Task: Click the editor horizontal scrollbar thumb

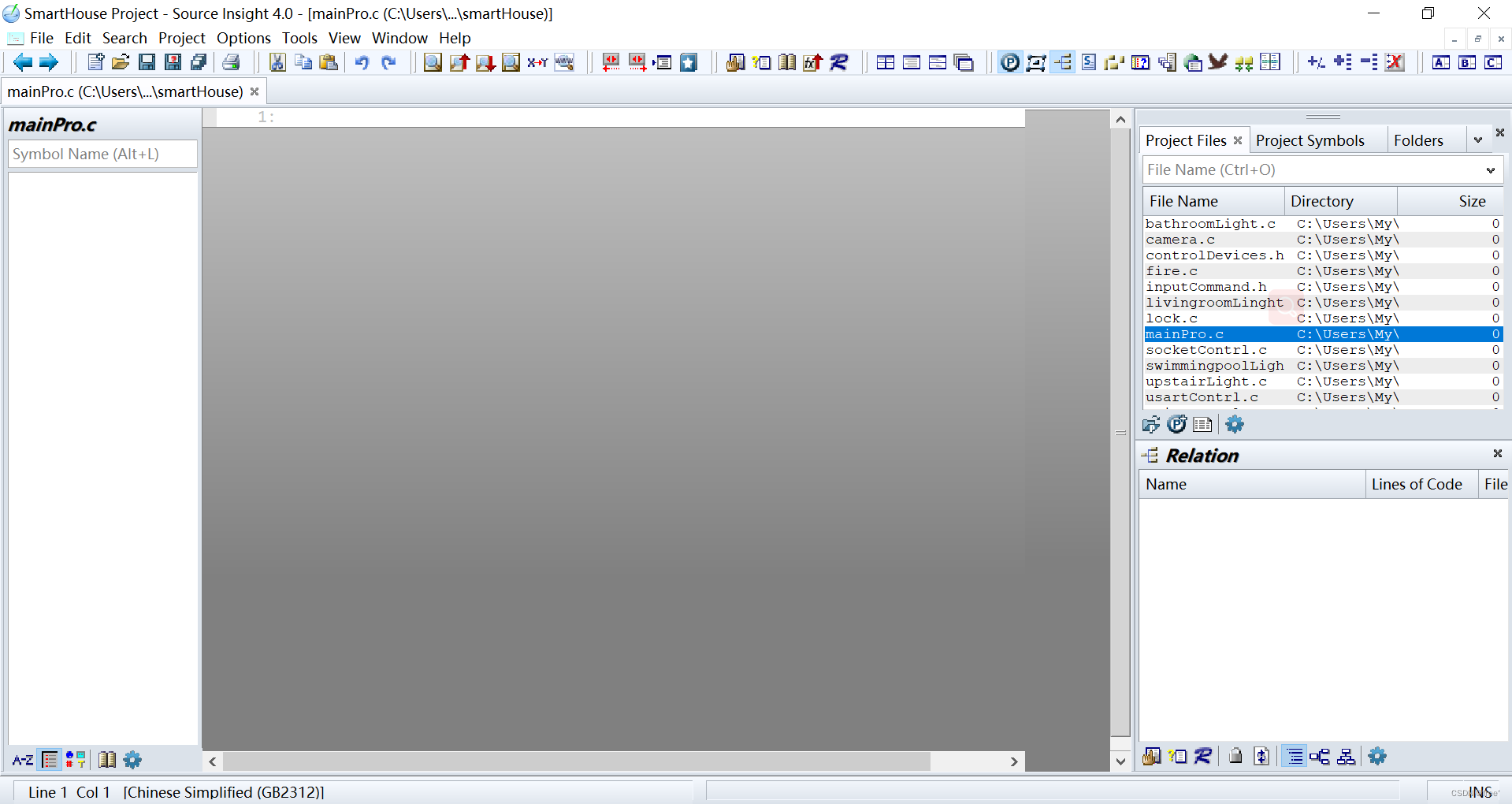Action: pyautogui.click(x=577, y=761)
